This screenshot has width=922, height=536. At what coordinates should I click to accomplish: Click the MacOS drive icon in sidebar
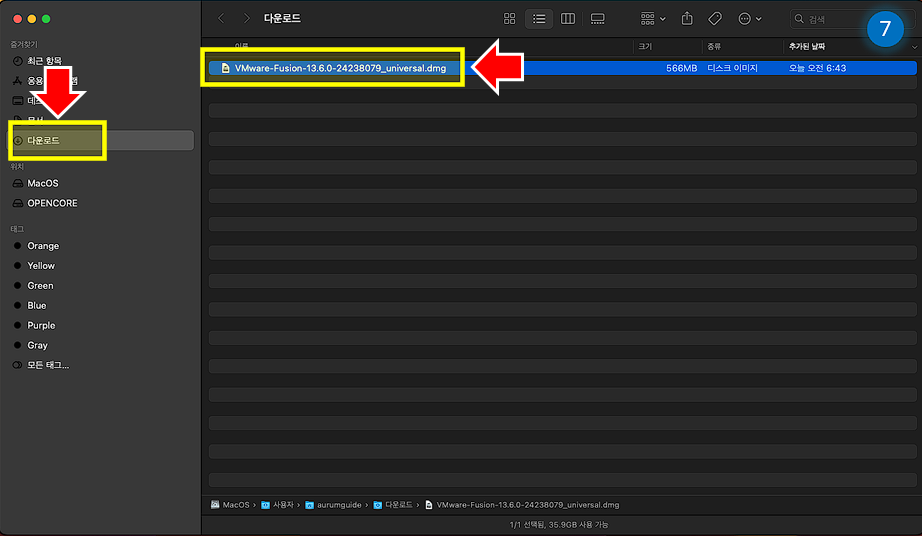(x=18, y=183)
